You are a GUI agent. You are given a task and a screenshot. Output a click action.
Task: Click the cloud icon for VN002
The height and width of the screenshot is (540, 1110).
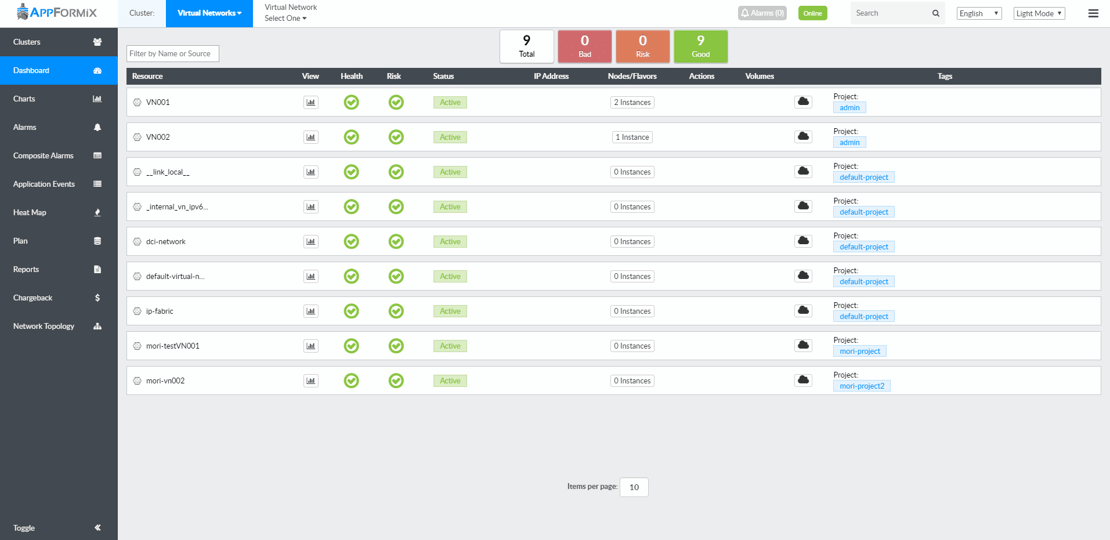[803, 137]
